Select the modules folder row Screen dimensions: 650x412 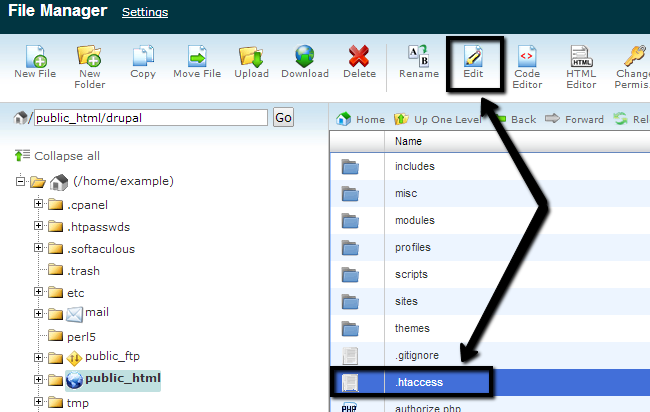point(490,221)
